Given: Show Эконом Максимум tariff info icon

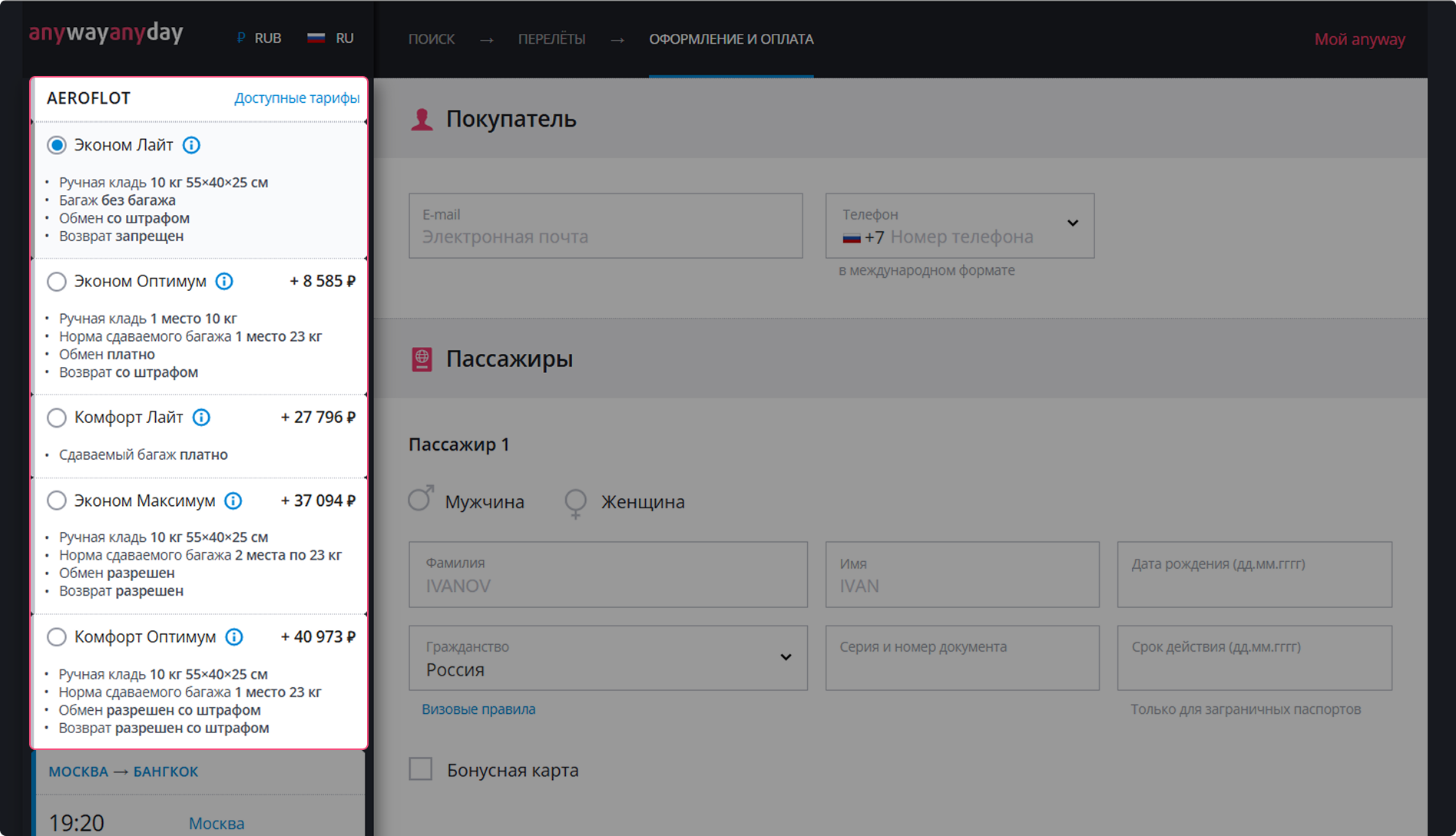Looking at the screenshot, I should tap(233, 501).
